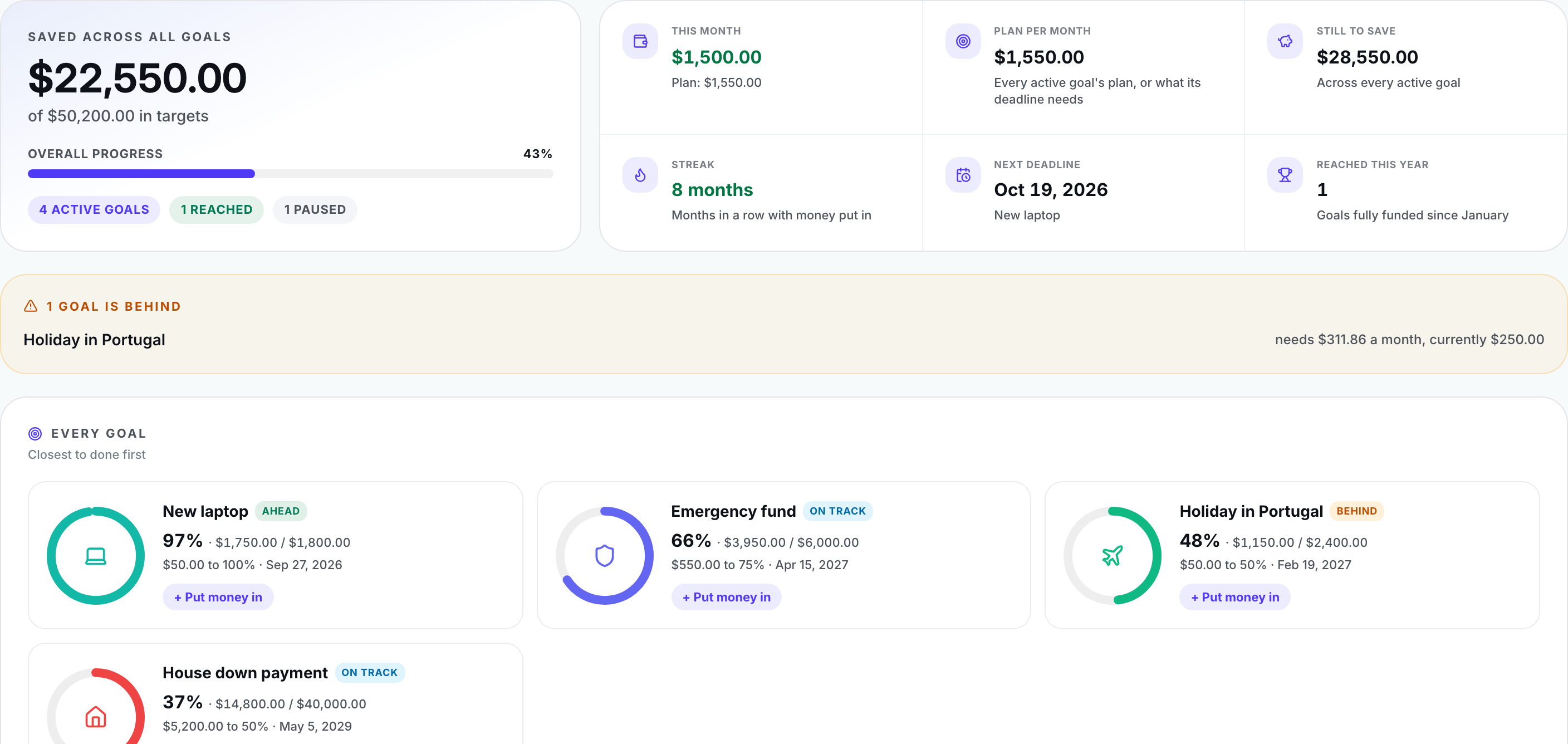
Task: Click the '8 months' streak value
Action: coord(712,189)
